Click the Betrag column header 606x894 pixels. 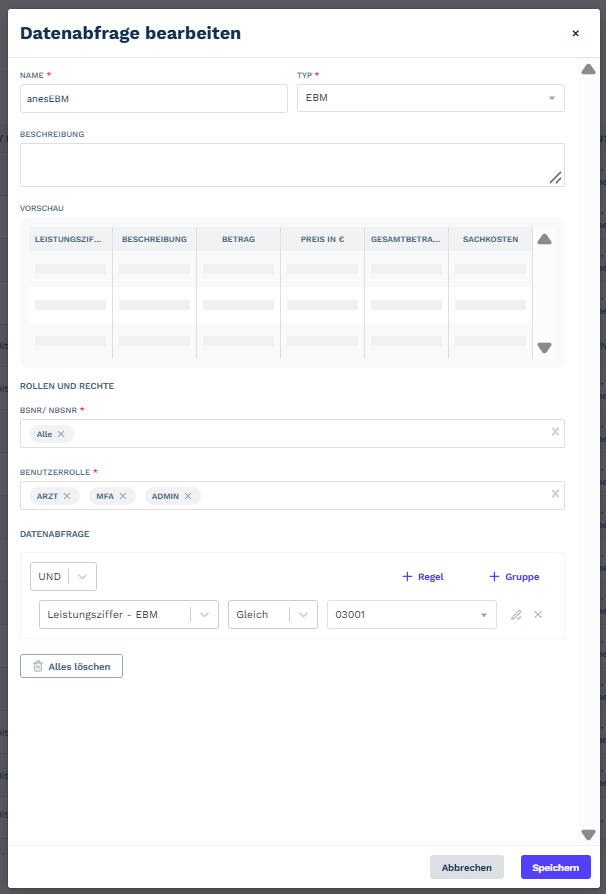coord(238,239)
